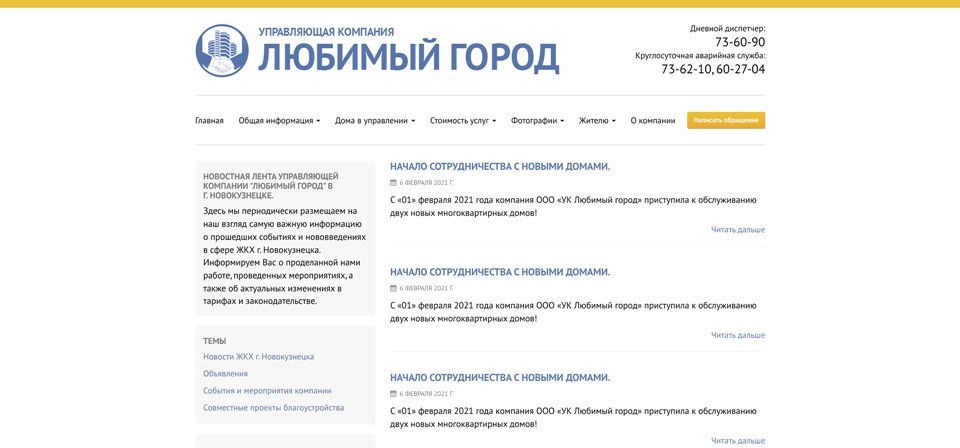Click calendar icon on third news post
Image resolution: width=960 pixels, height=448 pixels.
[x=393, y=394]
